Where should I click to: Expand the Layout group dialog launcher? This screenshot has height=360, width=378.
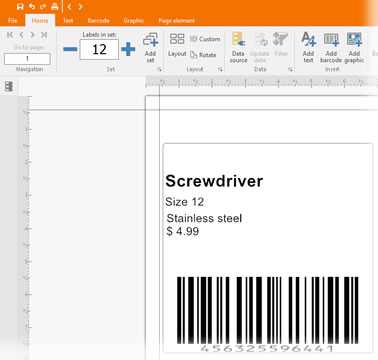pos(220,69)
